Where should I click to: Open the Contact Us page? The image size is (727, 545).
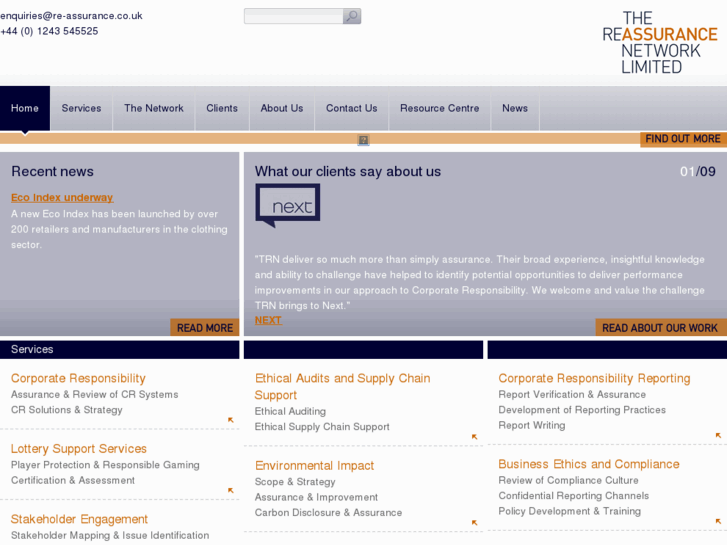pyautogui.click(x=351, y=108)
